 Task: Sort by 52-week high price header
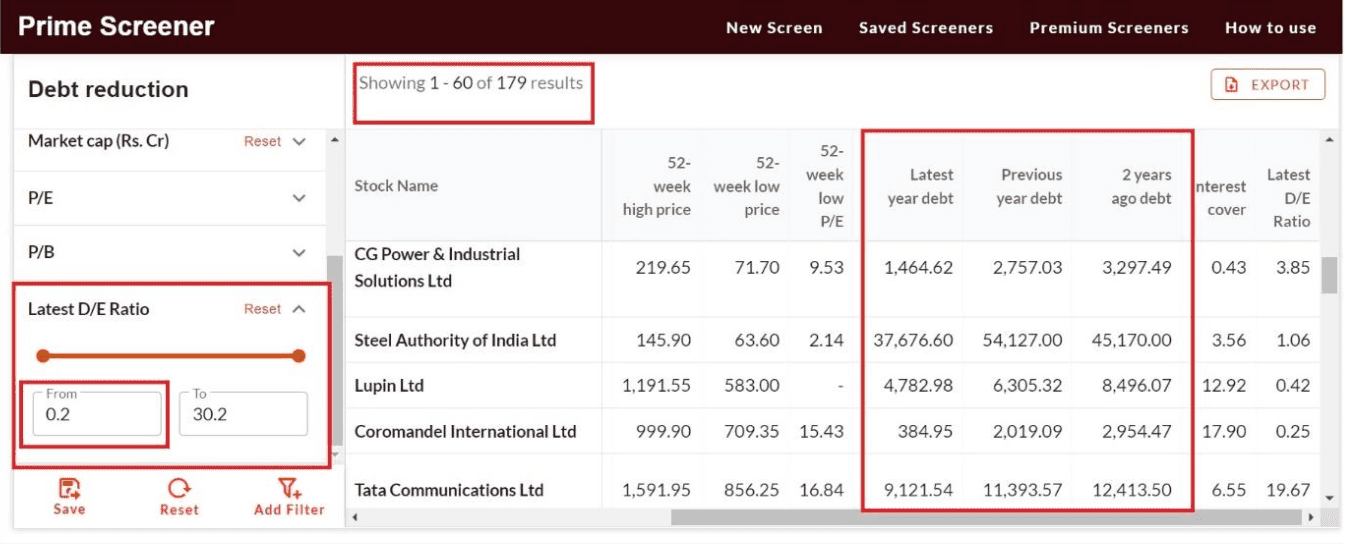[656, 186]
